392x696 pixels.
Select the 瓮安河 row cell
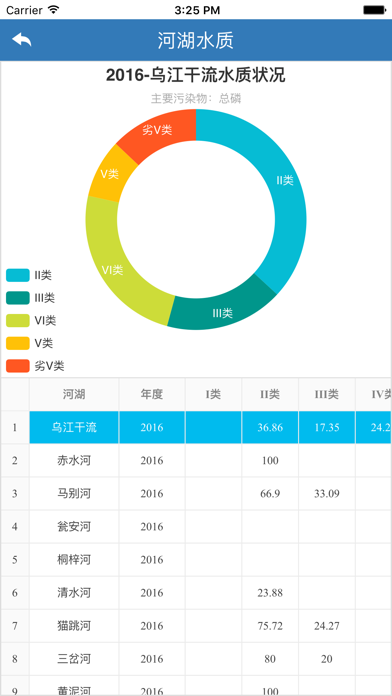[74, 526]
